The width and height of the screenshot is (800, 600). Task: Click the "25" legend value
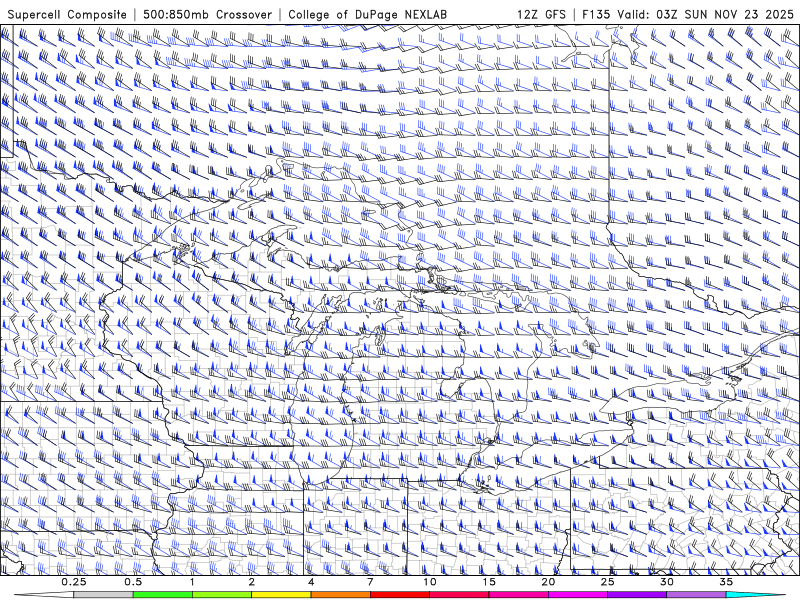tap(607, 582)
